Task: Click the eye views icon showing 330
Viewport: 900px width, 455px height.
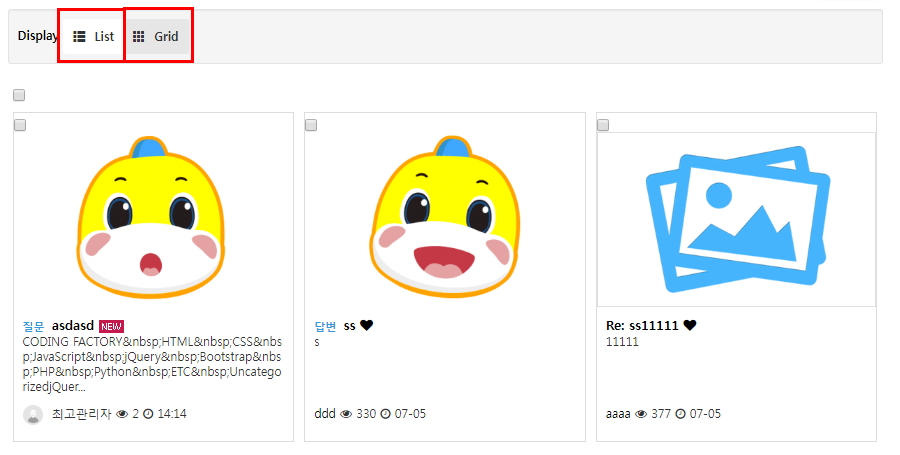Action: click(346, 414)
